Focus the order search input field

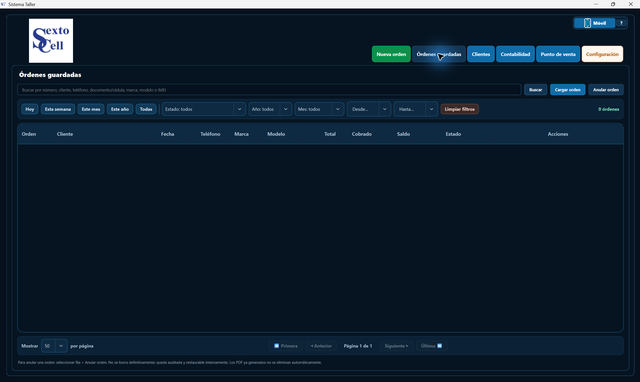[269, 90]
